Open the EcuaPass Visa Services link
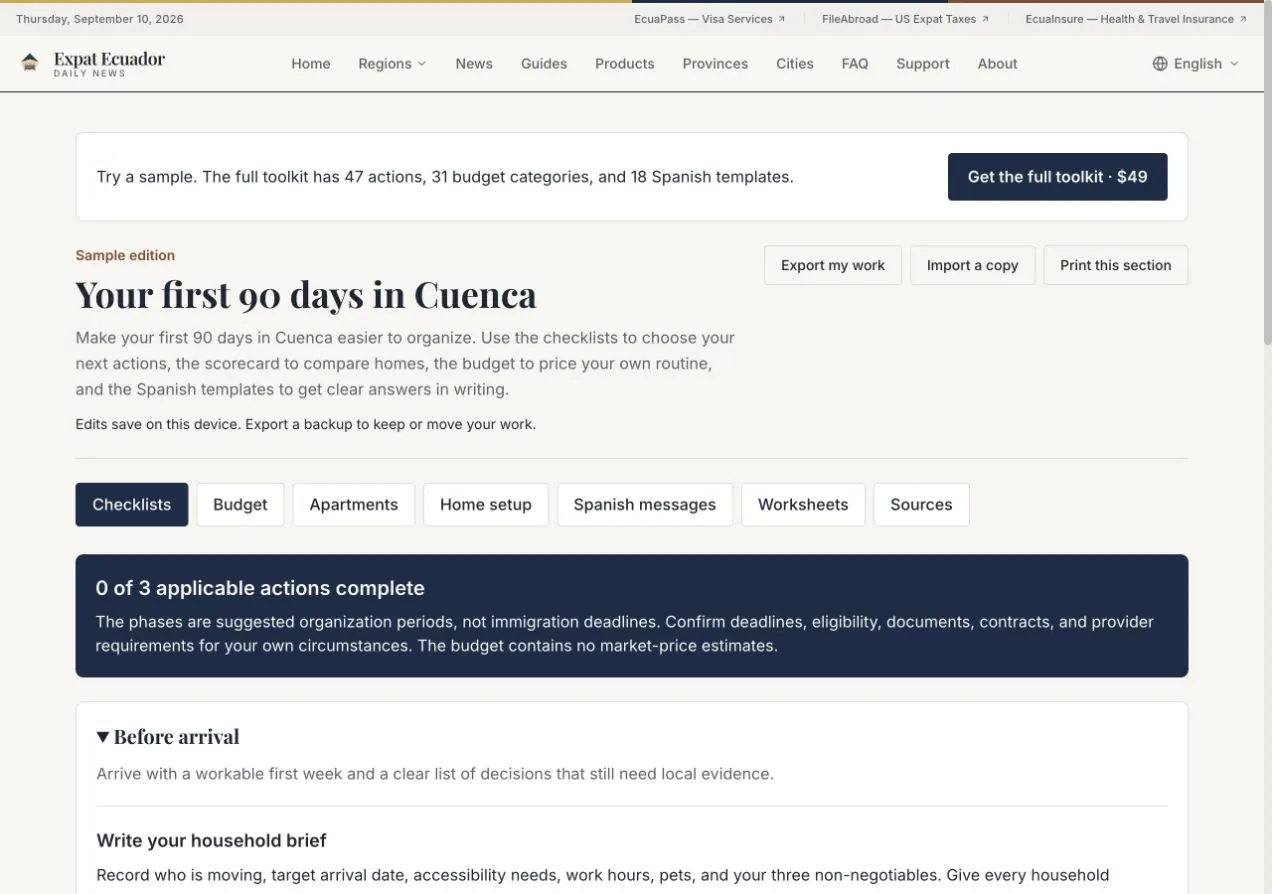Image resolution: width=1272 pixels, height=894 pixels. [709, 19]
